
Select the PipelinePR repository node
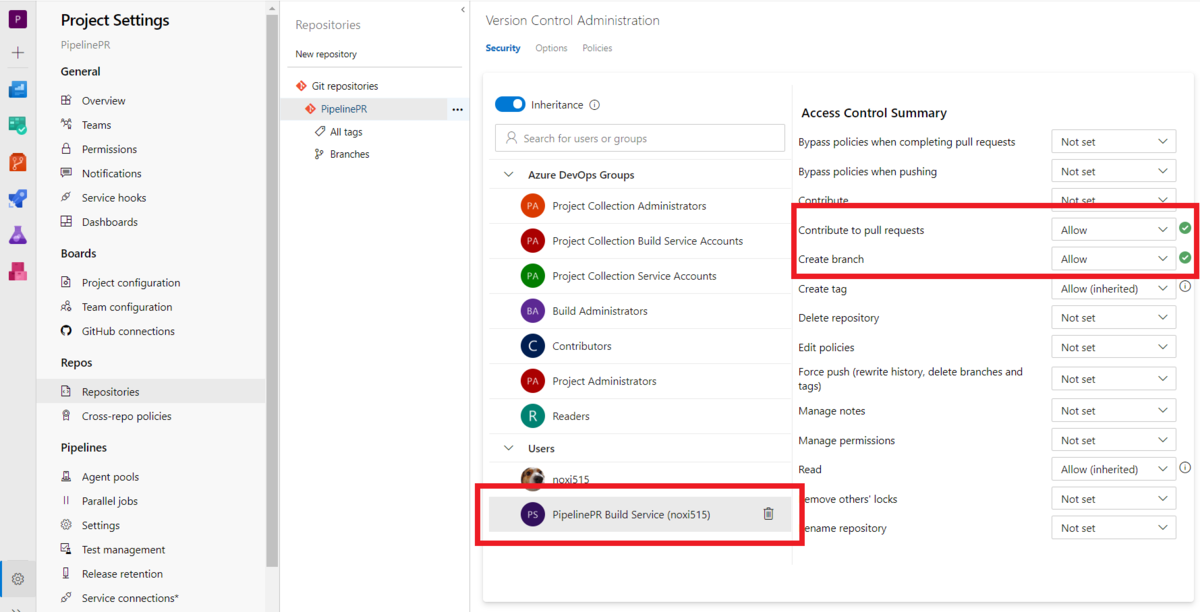coord(344,109)
